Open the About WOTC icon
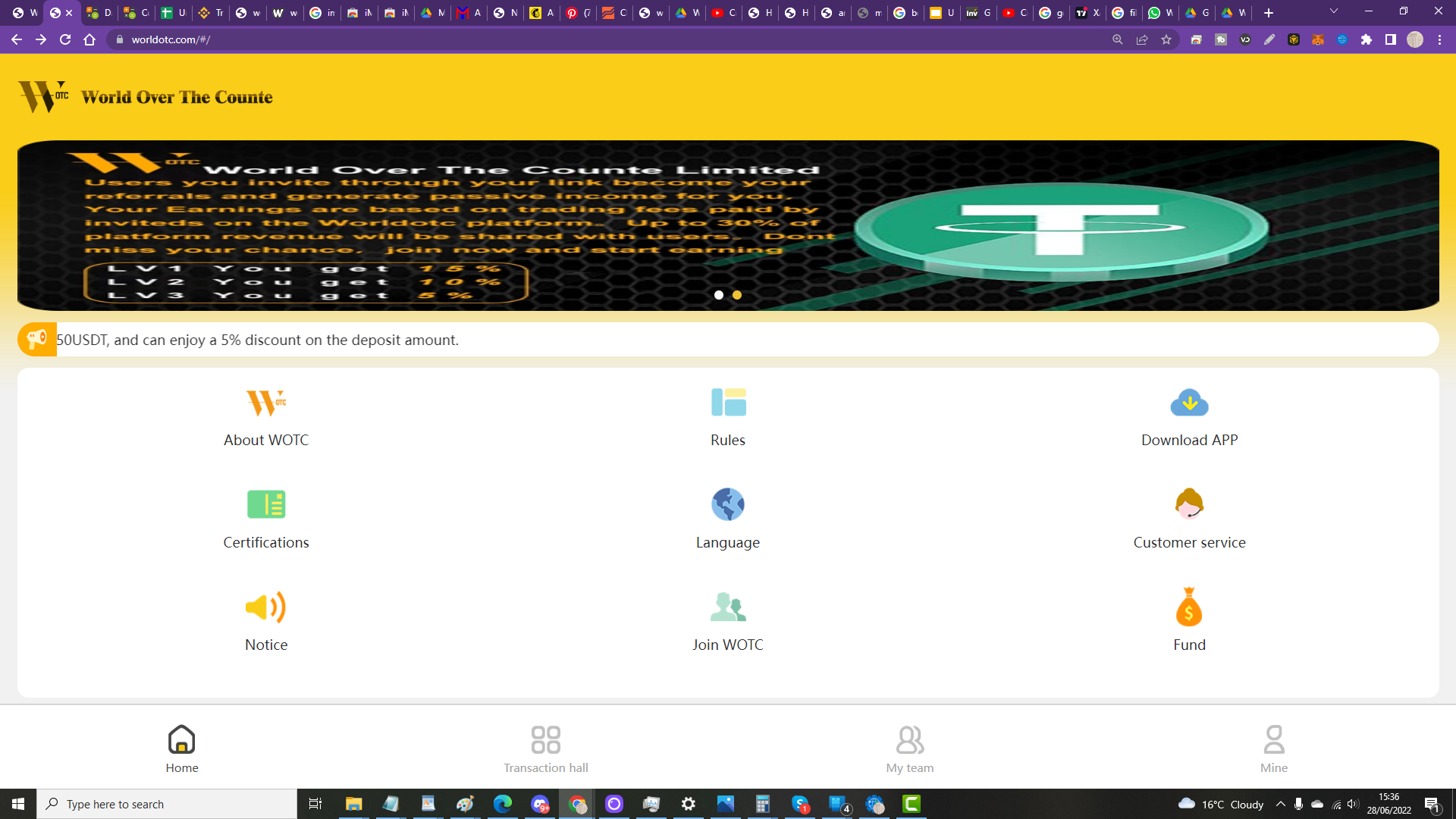 pos(266,403)
